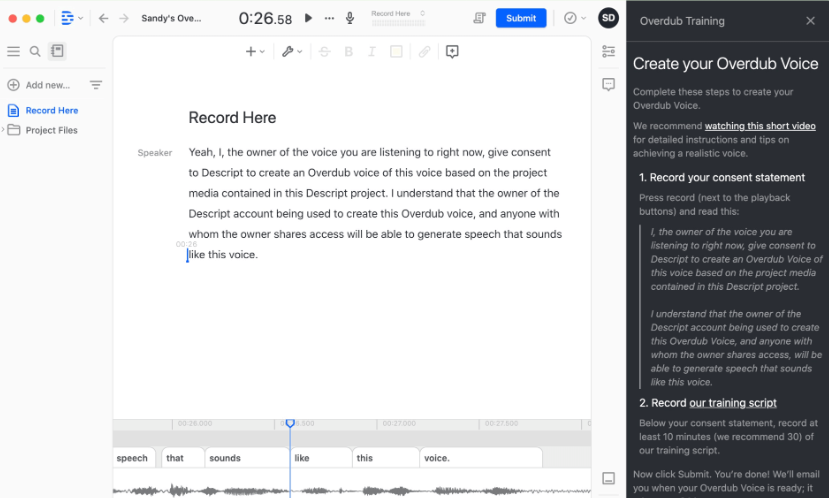Open the Descript app menu logo
This screenshot has height=498, width=829.
(x=67, y=18)
